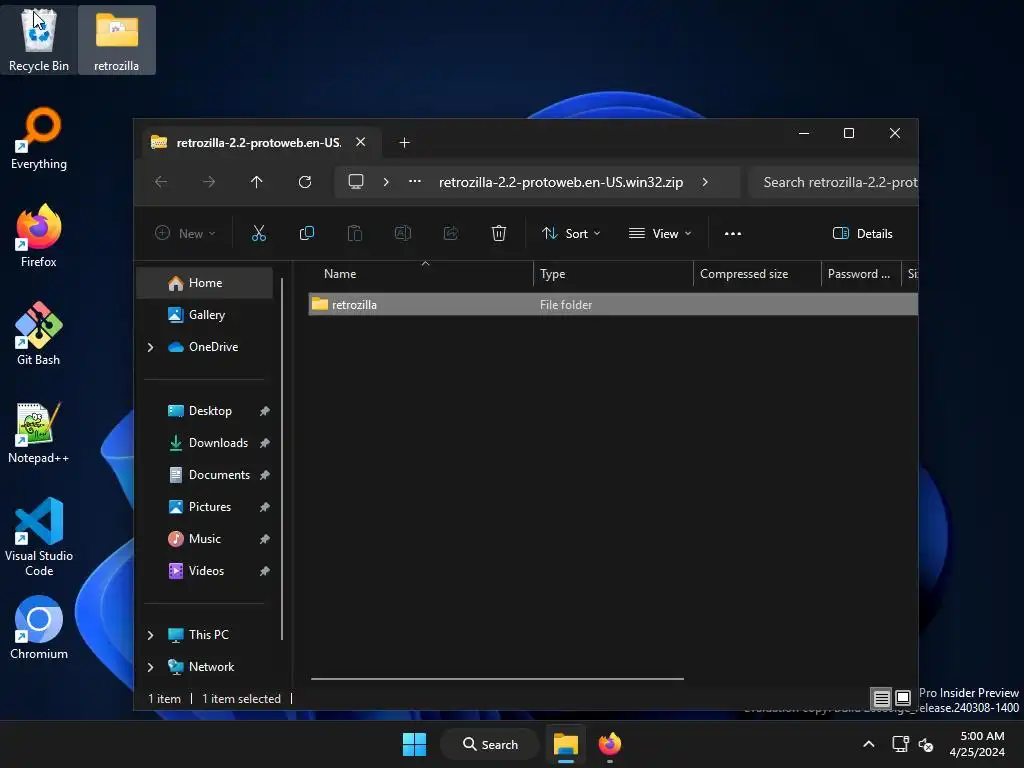Open the Sort dropdown menu
The height and width of the screenshot is (768, 1024).
(x=571, y=233)
